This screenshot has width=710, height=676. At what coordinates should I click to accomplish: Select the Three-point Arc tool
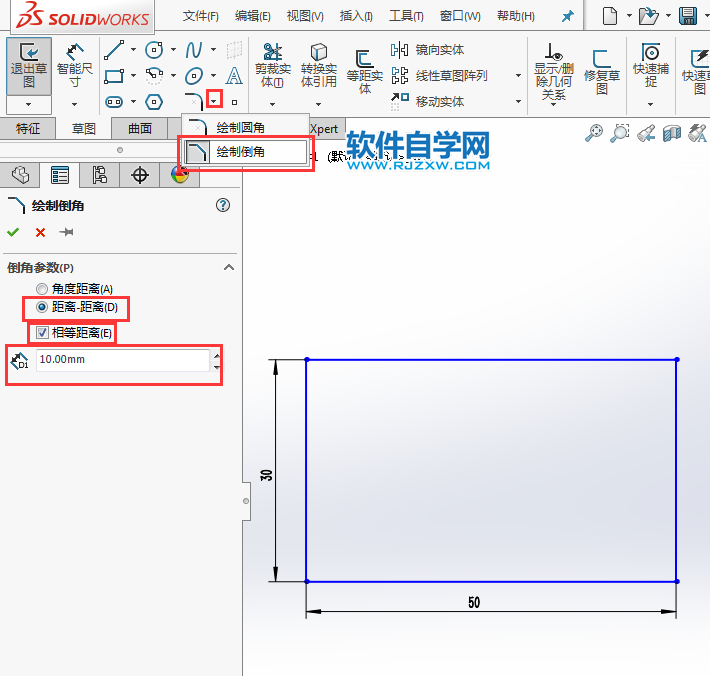[154, 76]
